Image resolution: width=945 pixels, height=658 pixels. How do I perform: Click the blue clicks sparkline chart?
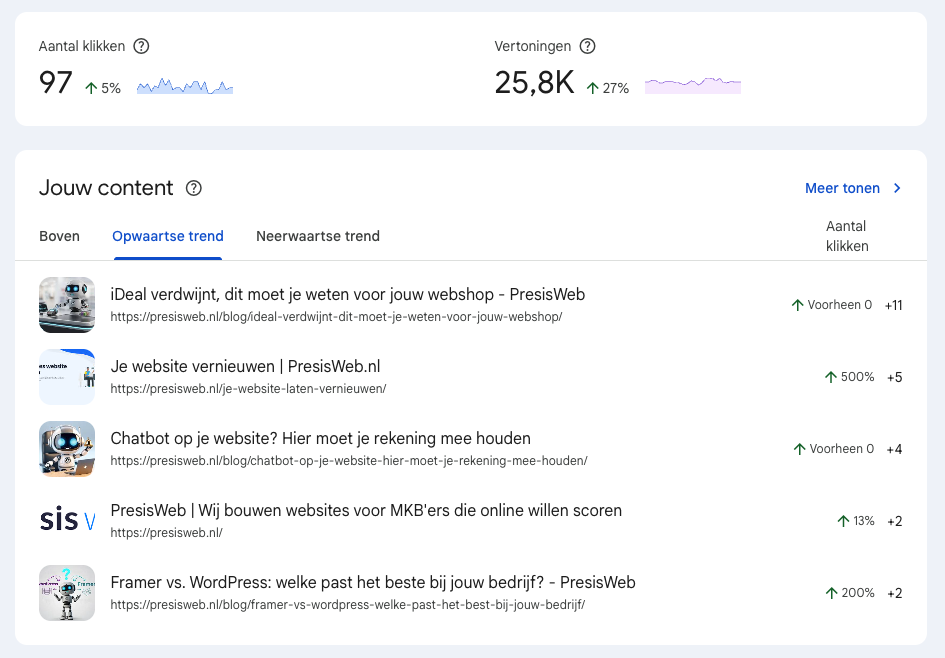click(185, 88)
